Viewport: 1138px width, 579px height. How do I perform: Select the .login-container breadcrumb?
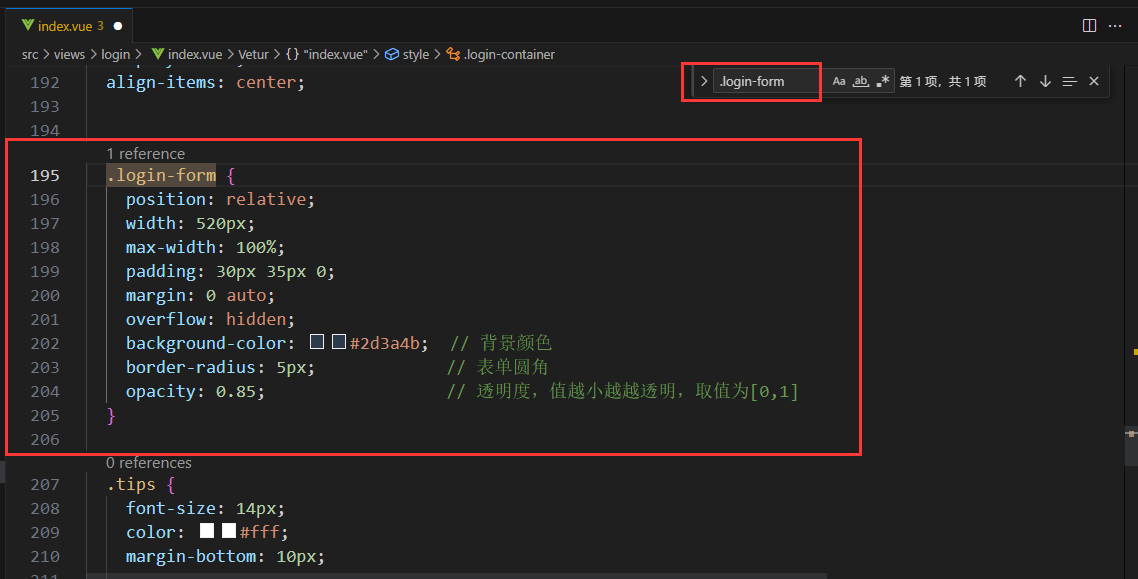pyautogui.click(x=501, y=54)
